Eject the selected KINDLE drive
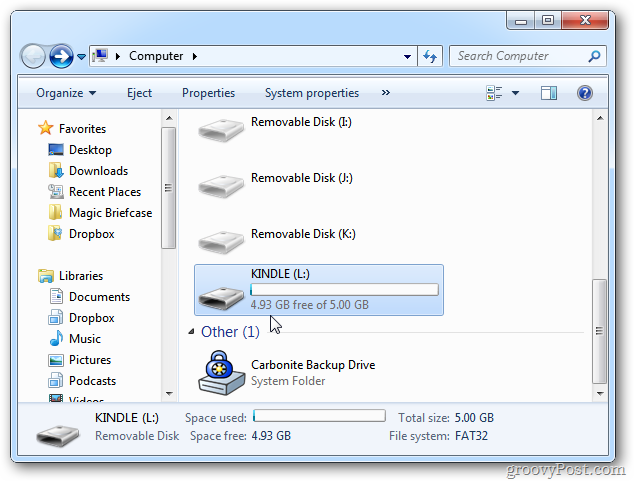634x481 pixels. 139,93
